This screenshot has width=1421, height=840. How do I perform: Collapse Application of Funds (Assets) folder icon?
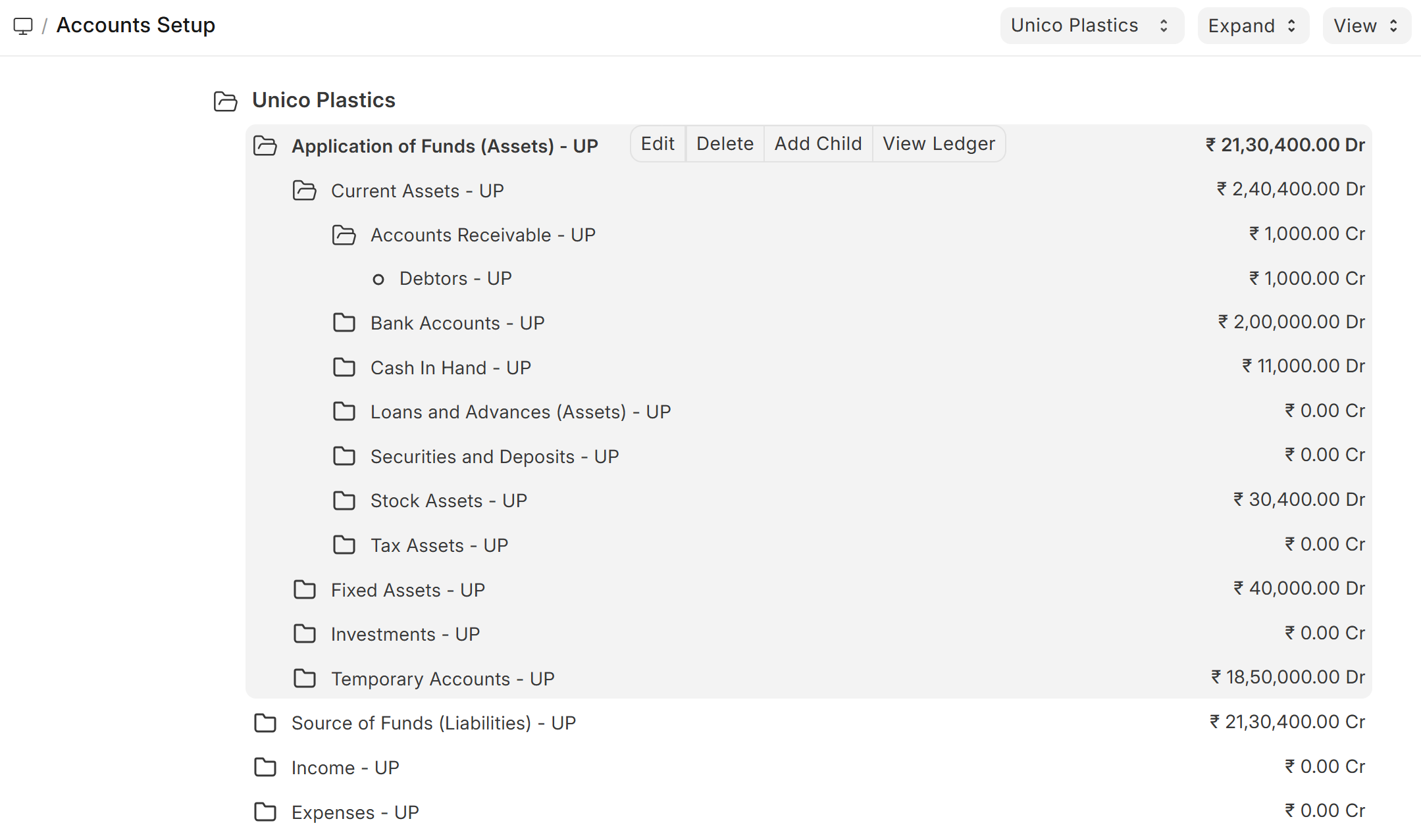pyautogui.click(x=265, y=146)
